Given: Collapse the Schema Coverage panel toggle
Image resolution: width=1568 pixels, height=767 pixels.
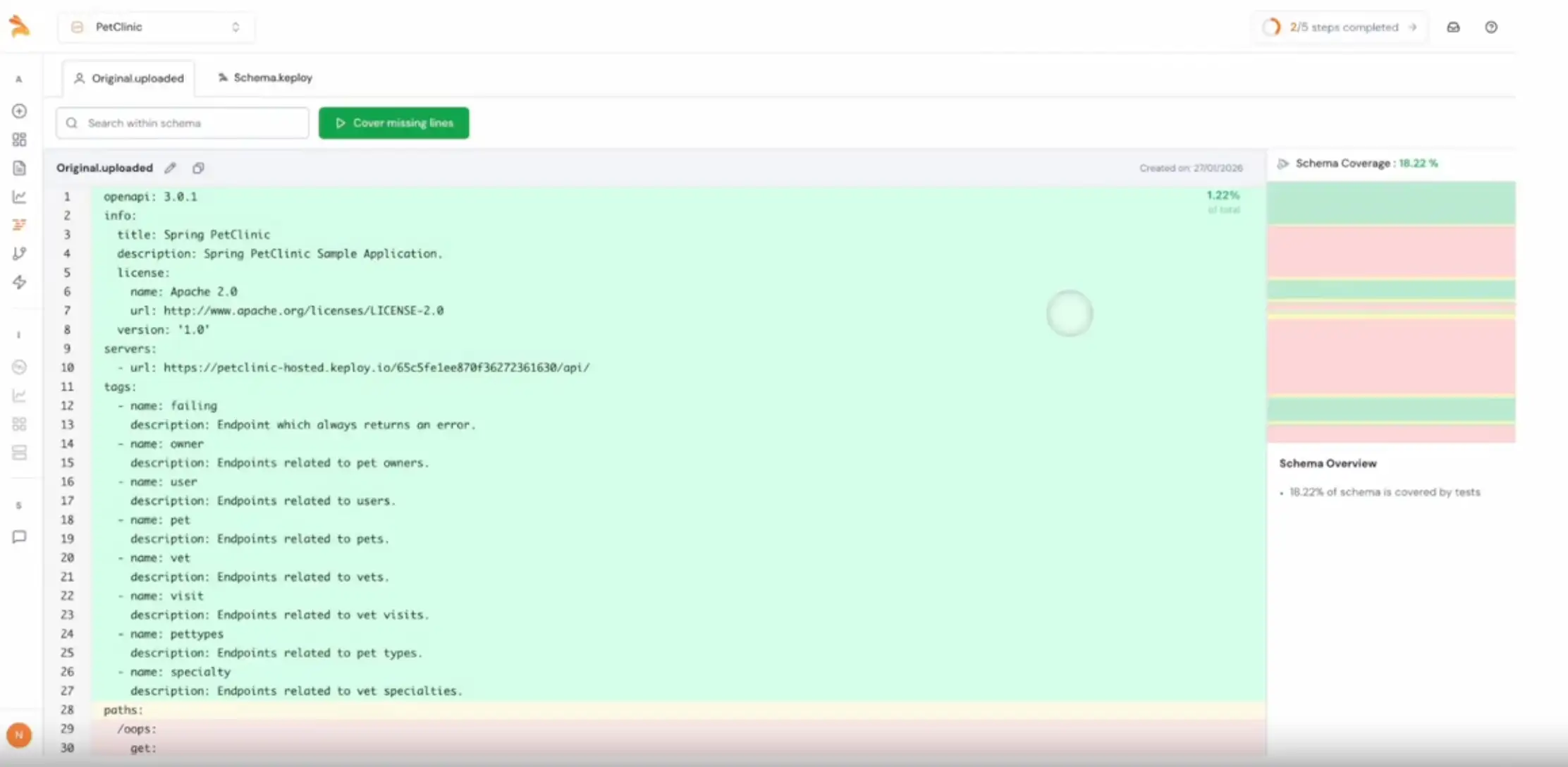Looking at the screenshot, I should [1283, 164].
